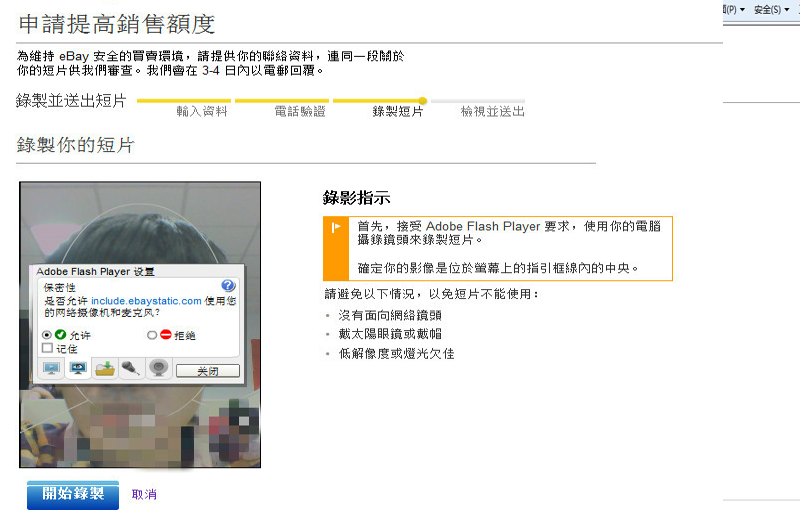
Task: Click the 關闭 button in Flash dialog
Action: pyautogui.click(x=208, y=371)
